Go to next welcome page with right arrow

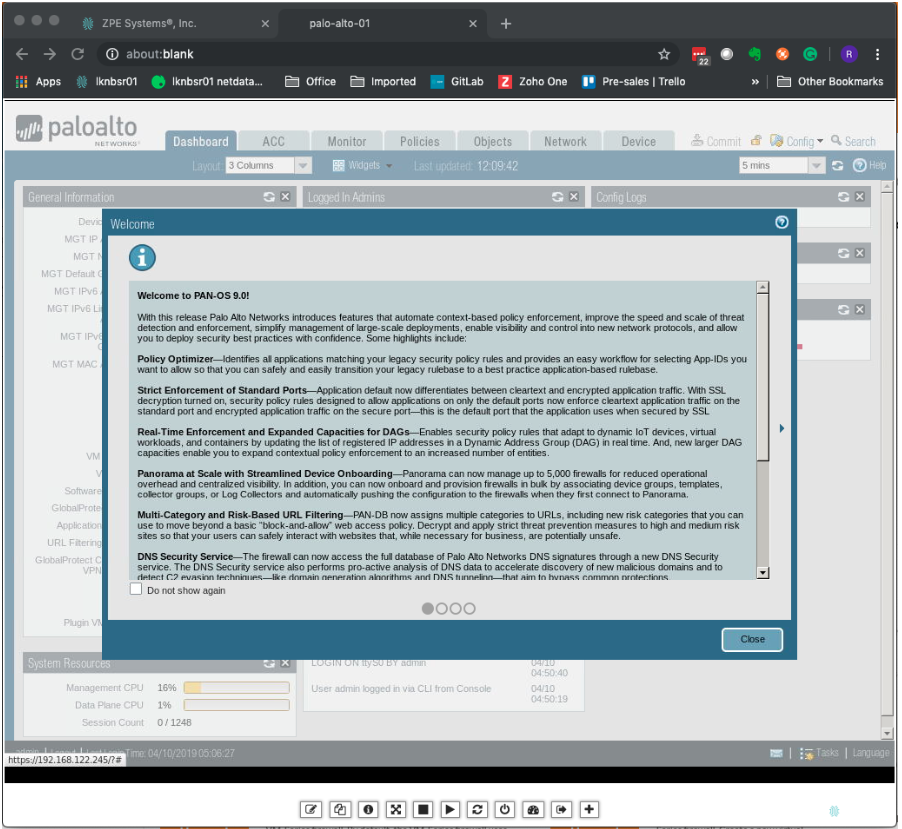tap(781, 428)
